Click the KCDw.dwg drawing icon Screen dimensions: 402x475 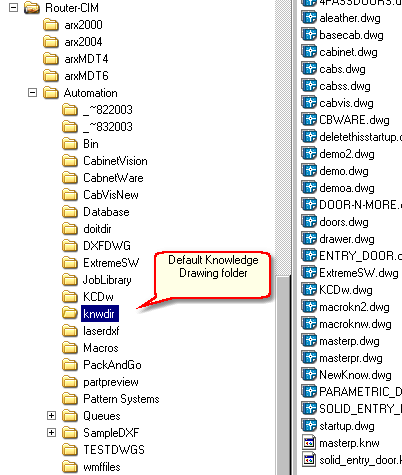pyautogui.click(x=309, y=289)
